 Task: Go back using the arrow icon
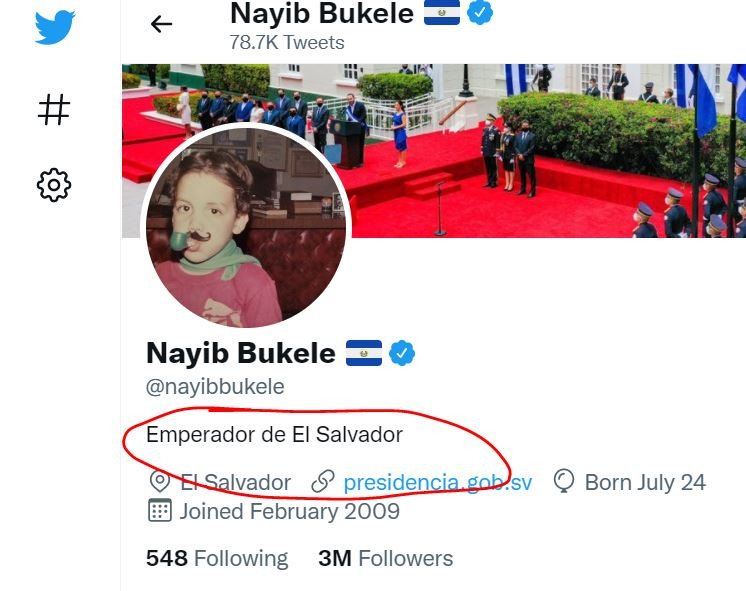[161, 24]
